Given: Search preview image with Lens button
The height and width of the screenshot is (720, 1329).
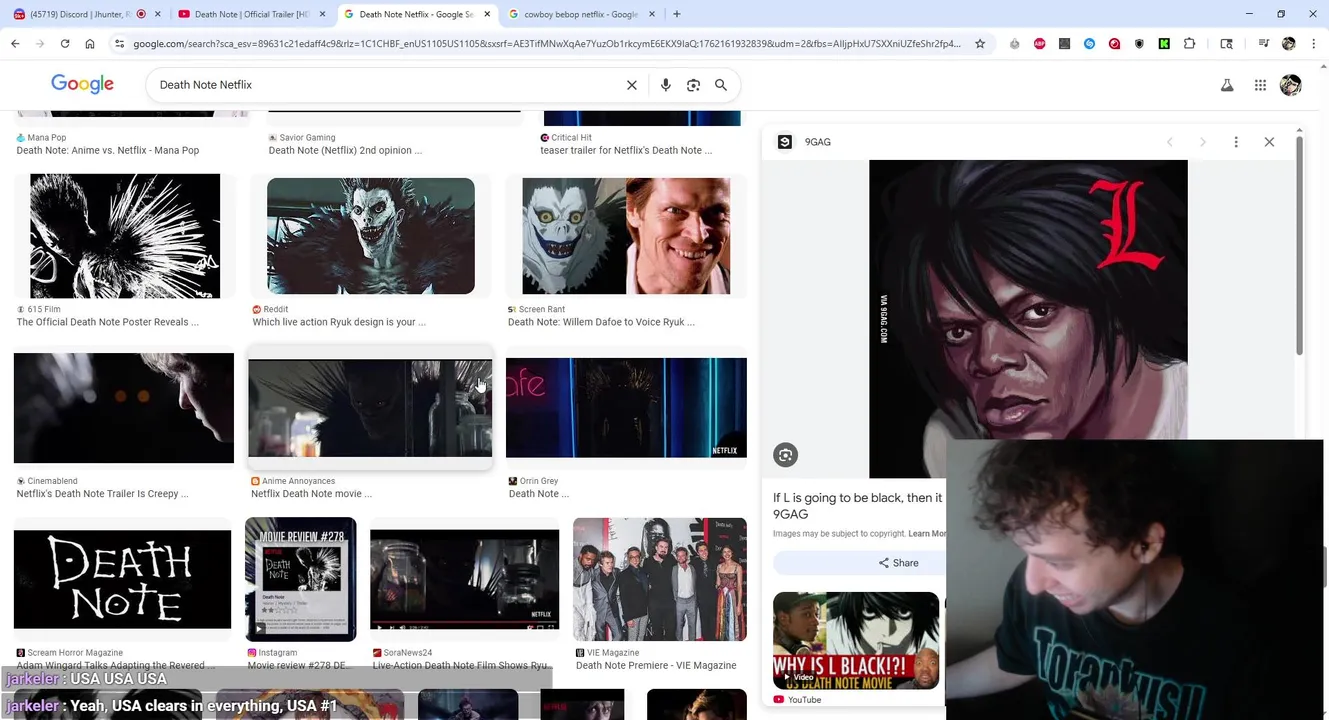Looking at the screenshot, I should (x=786, y=455).
